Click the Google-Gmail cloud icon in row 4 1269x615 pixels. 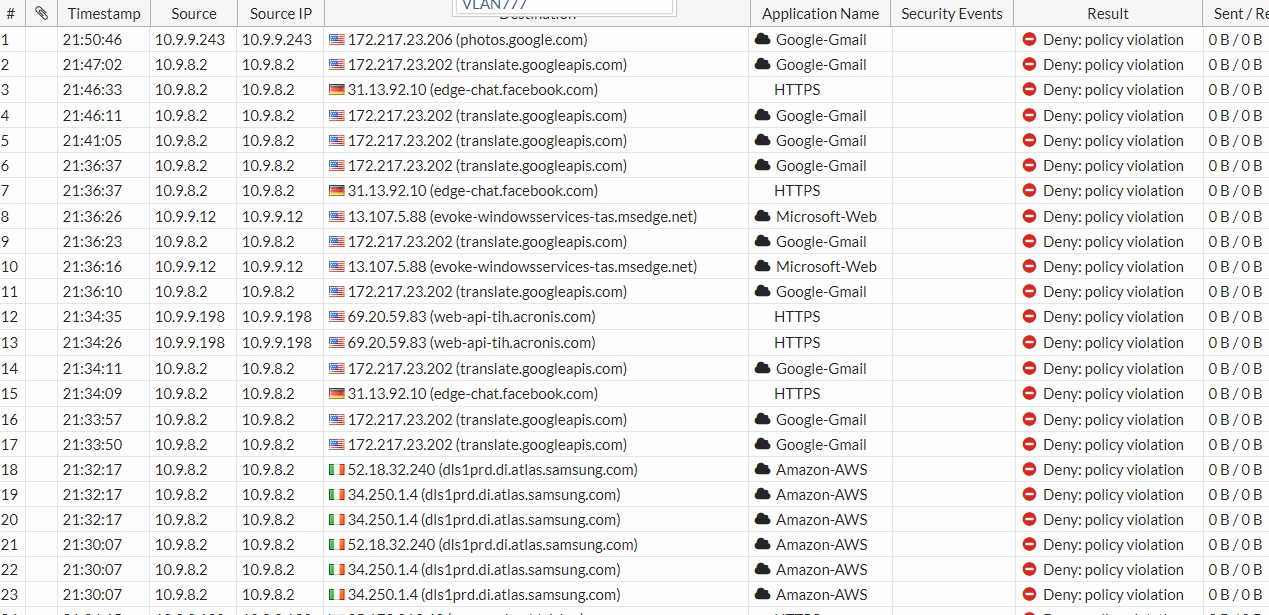762,115
